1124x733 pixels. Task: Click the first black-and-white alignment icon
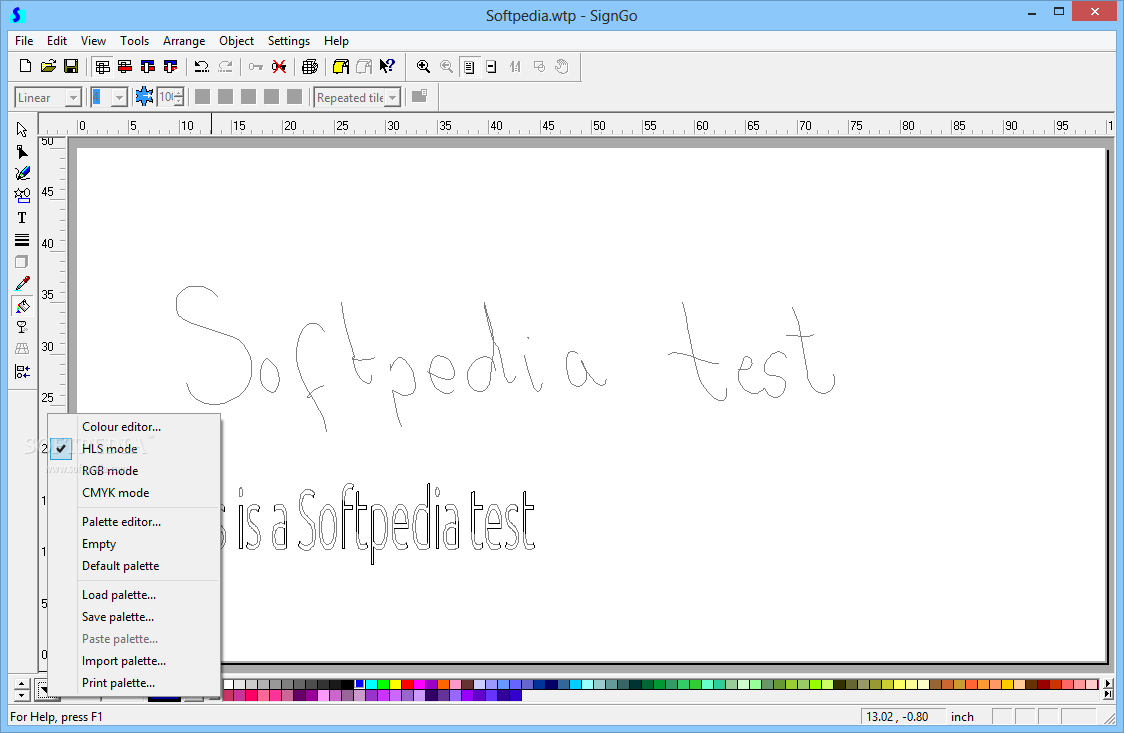(x=103, y=67)
